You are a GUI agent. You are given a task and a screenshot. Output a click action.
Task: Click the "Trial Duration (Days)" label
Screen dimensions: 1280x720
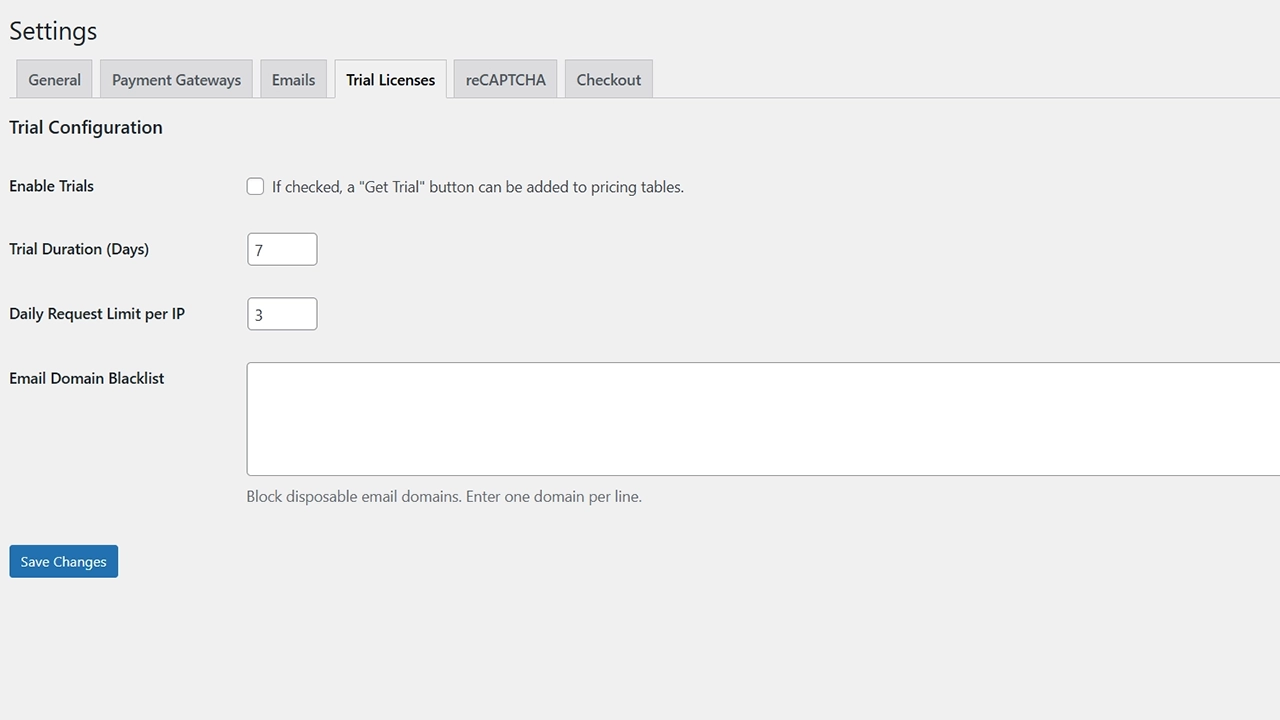[79, 249]
